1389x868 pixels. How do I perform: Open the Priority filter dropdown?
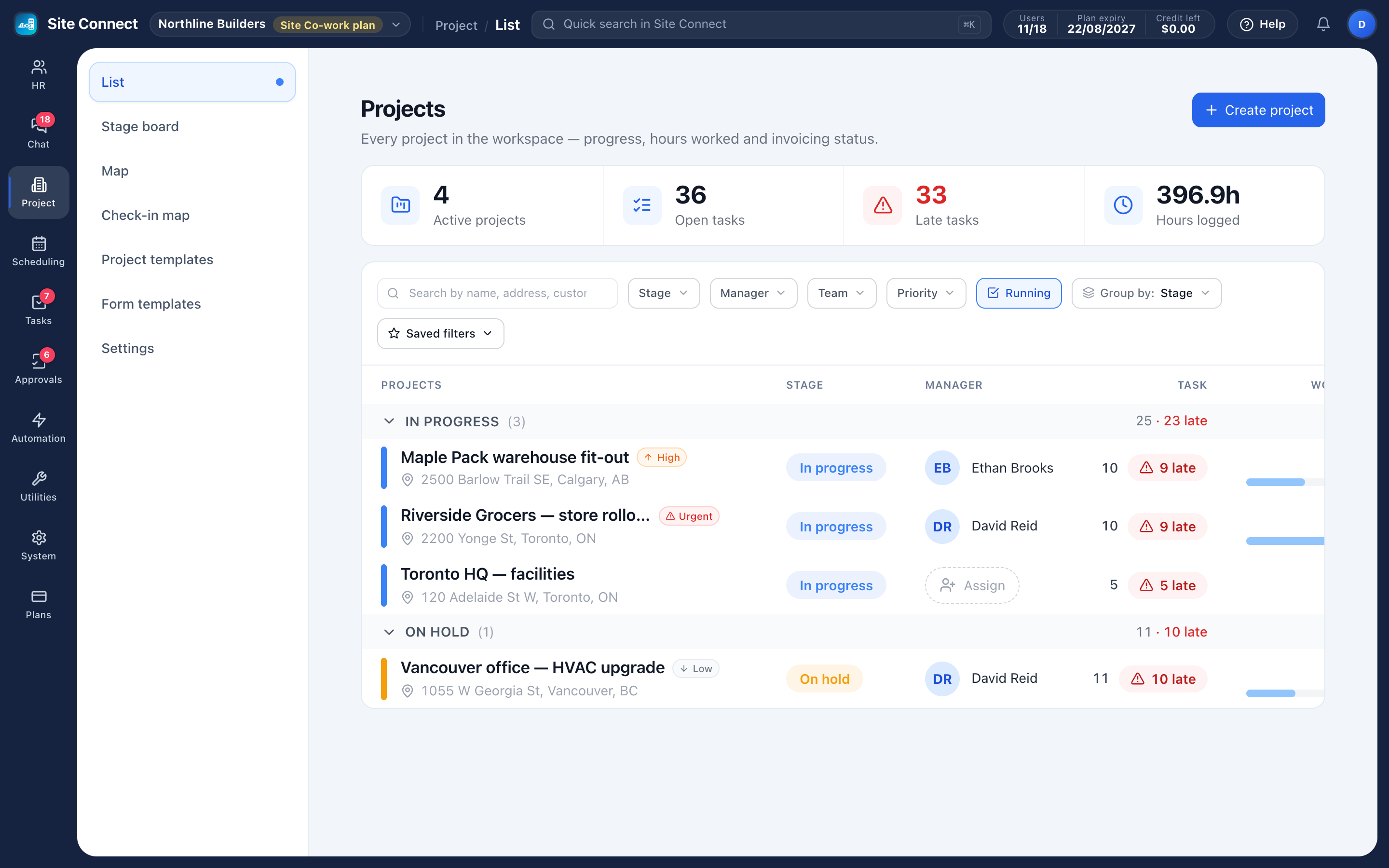(926, 293)
